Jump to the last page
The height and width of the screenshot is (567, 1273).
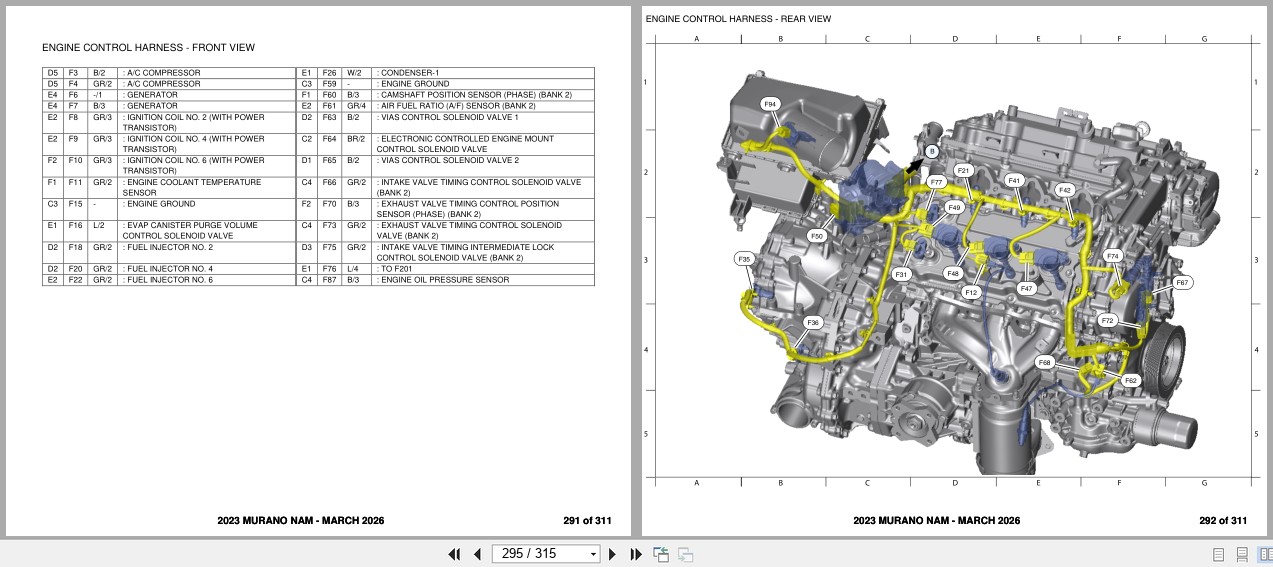(x=635, y=554)
